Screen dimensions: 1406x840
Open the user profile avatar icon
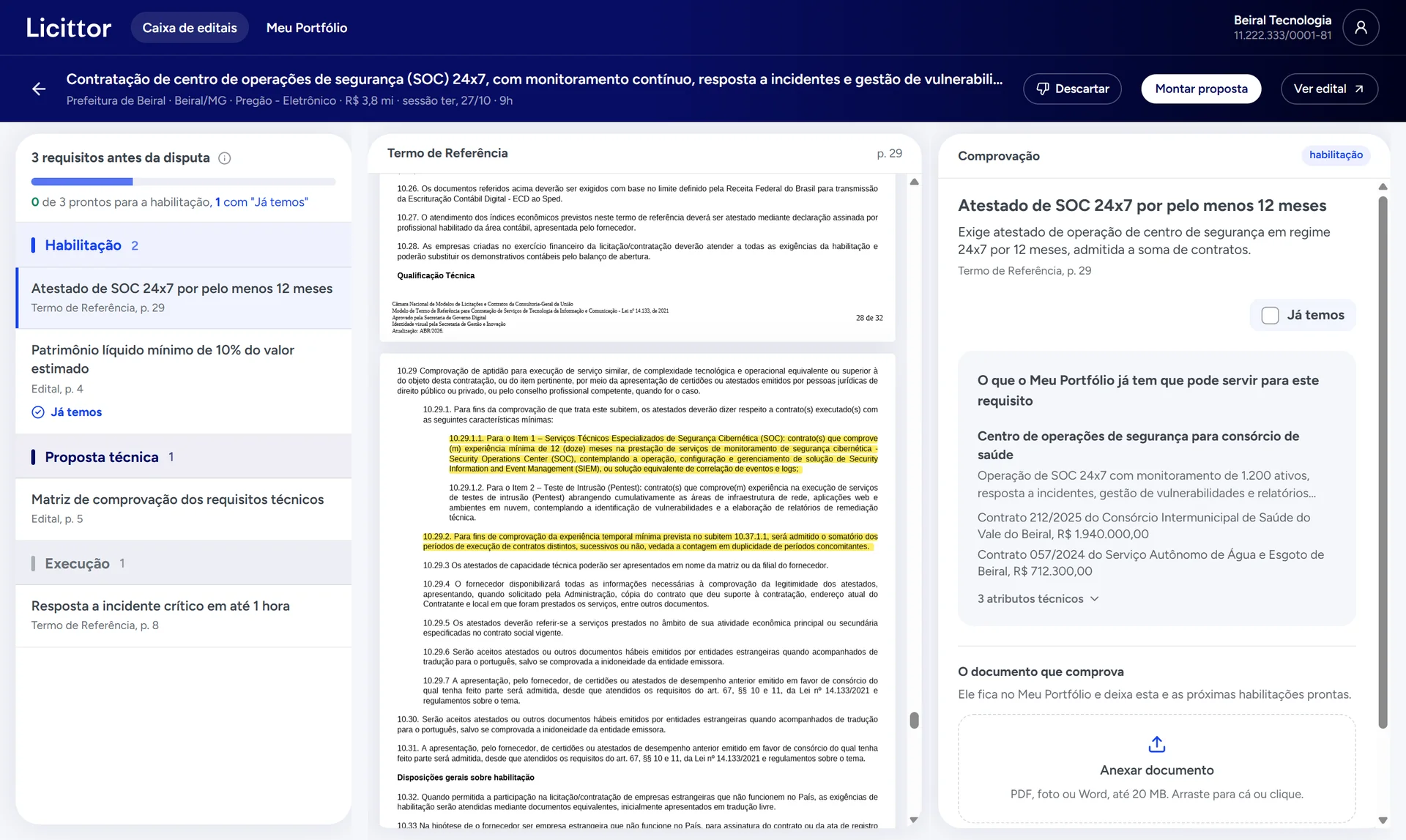1361,28
